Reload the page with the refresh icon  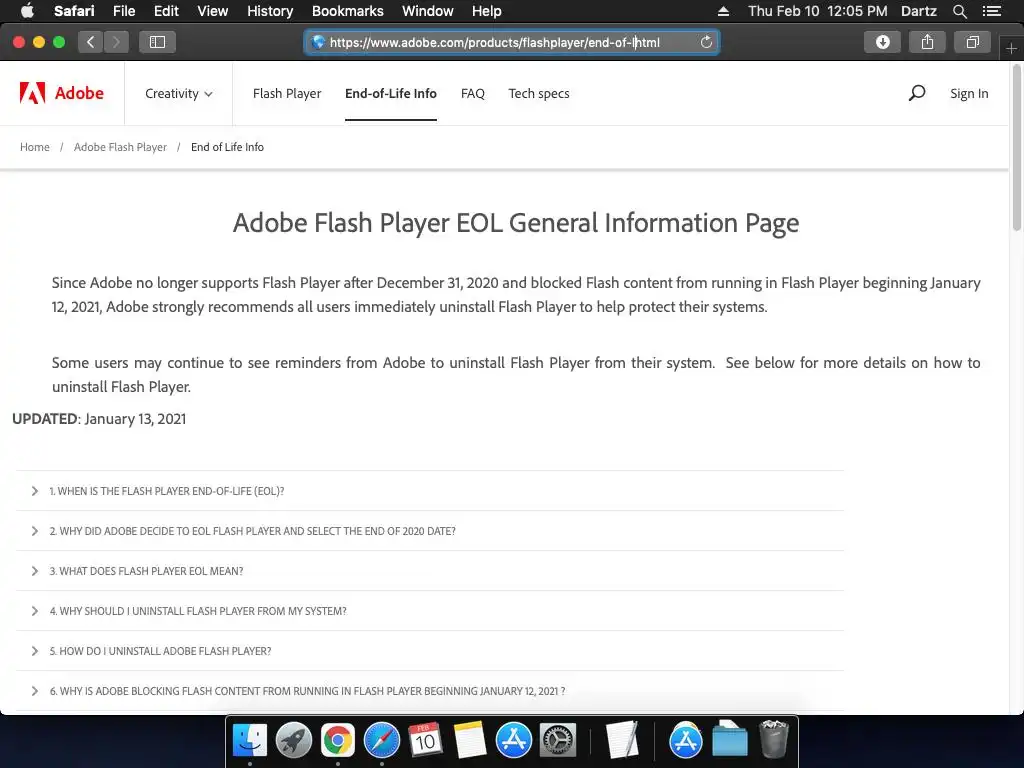click(x=706, y=42)
